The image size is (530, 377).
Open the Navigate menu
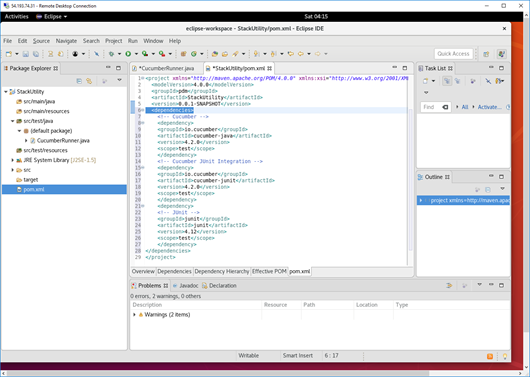click(x=66, y=41)
